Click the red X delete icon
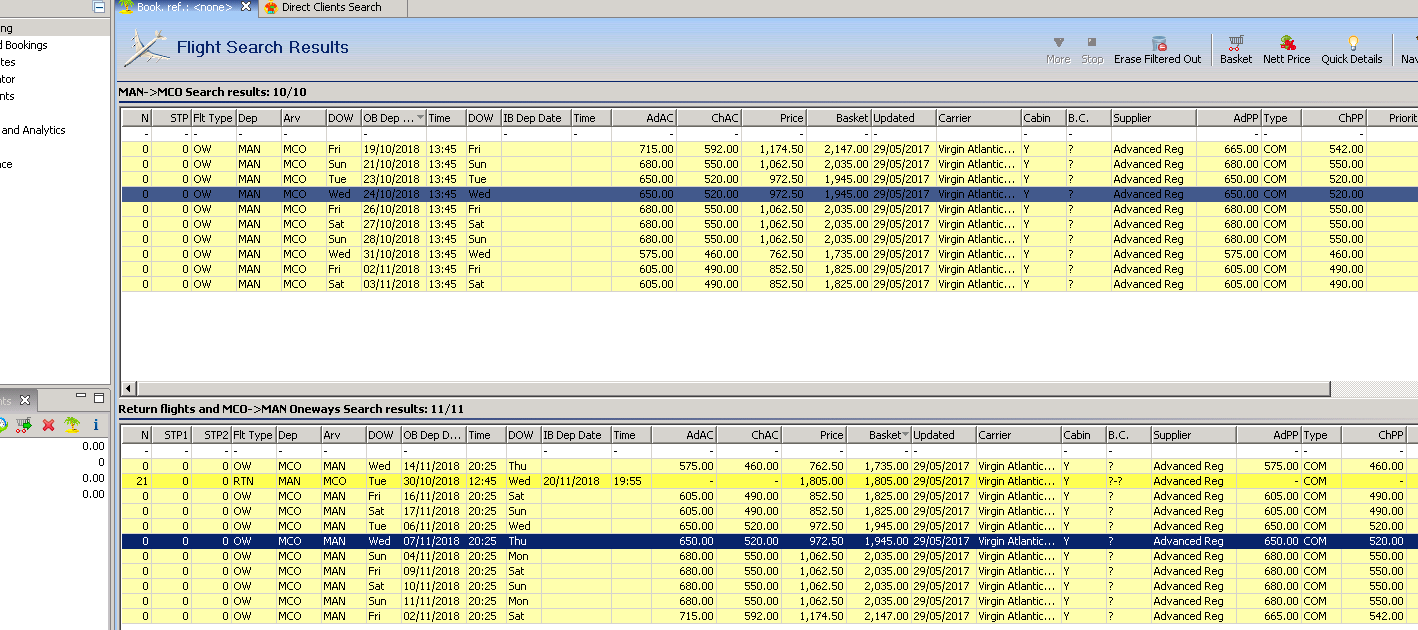Viewport: 1418px width, 630px height. click(47, 425)
